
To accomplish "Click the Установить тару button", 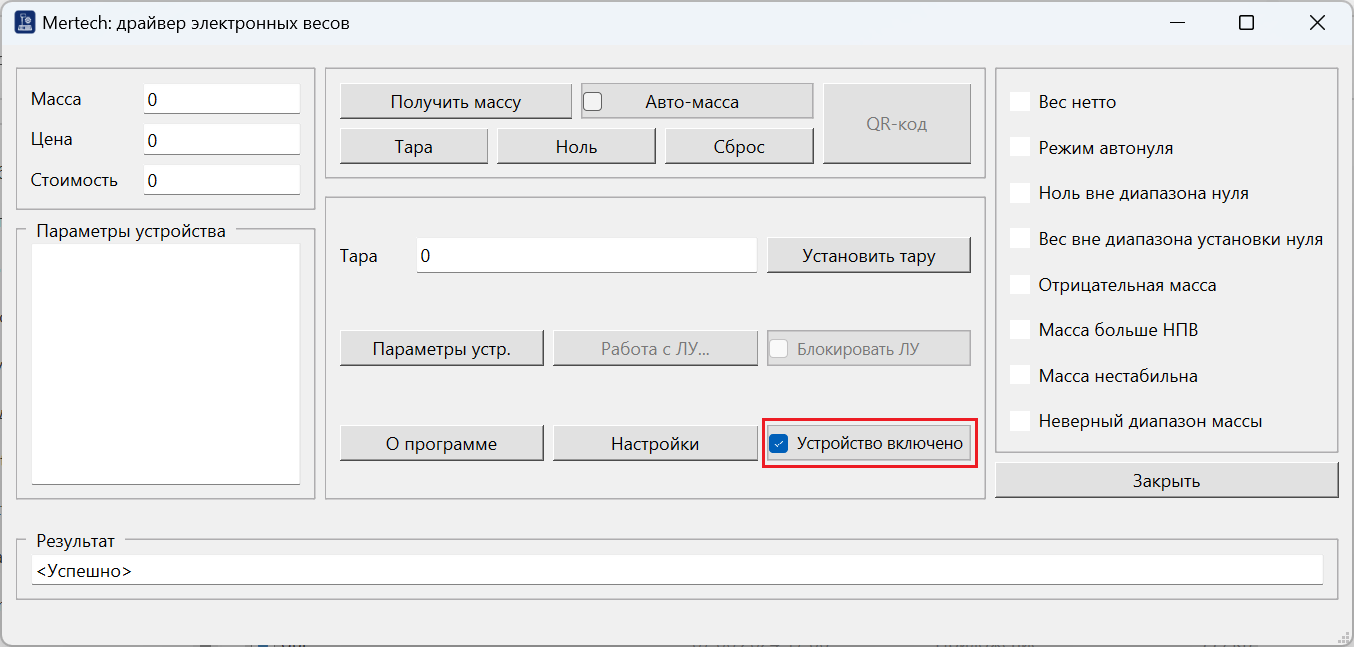I will click(868, 255).
